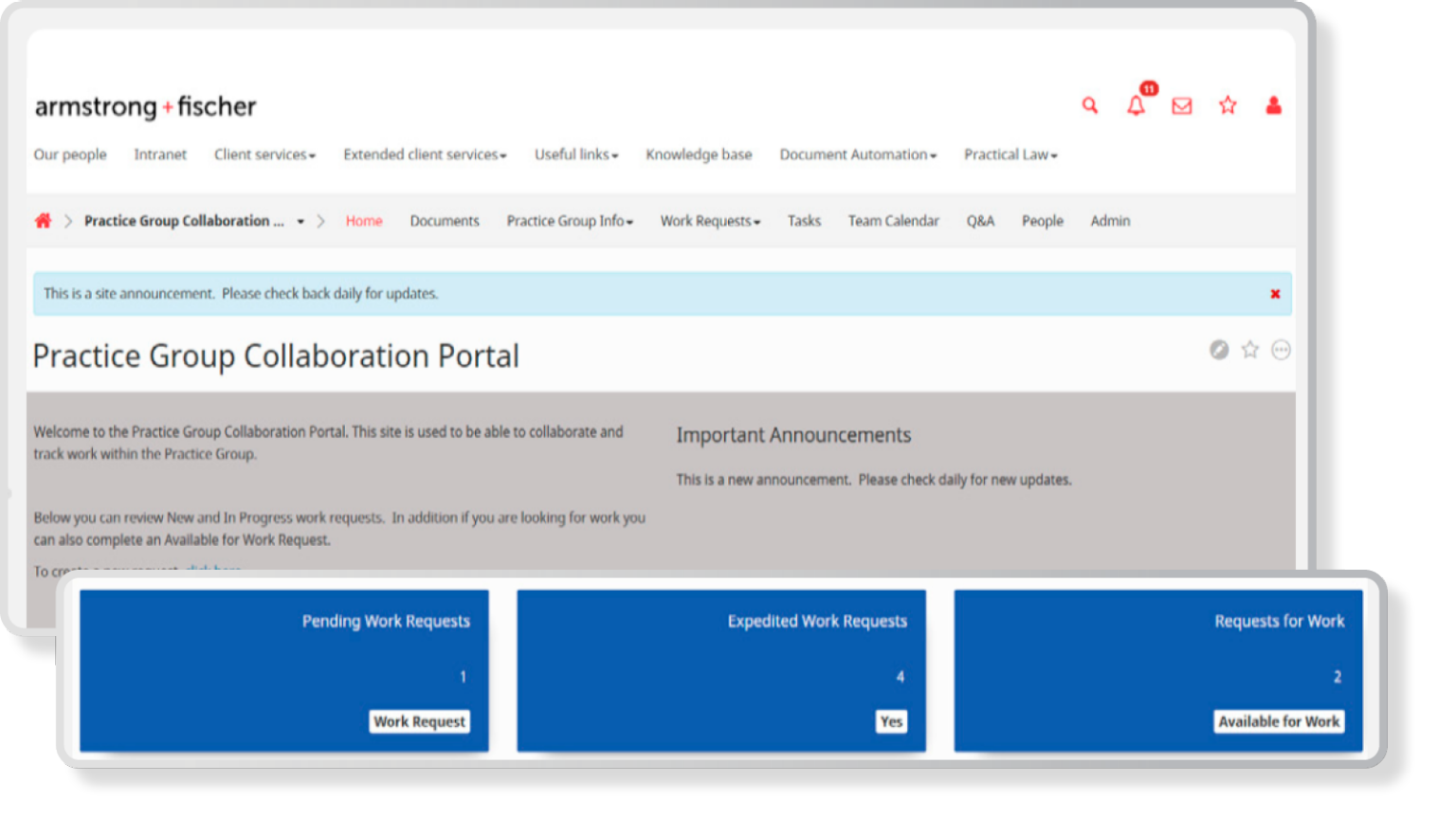Click the red home breadcrumb icon
The width and height of the screenshot is (1456, 819).
pyautogui.click(x=43, y=221)
